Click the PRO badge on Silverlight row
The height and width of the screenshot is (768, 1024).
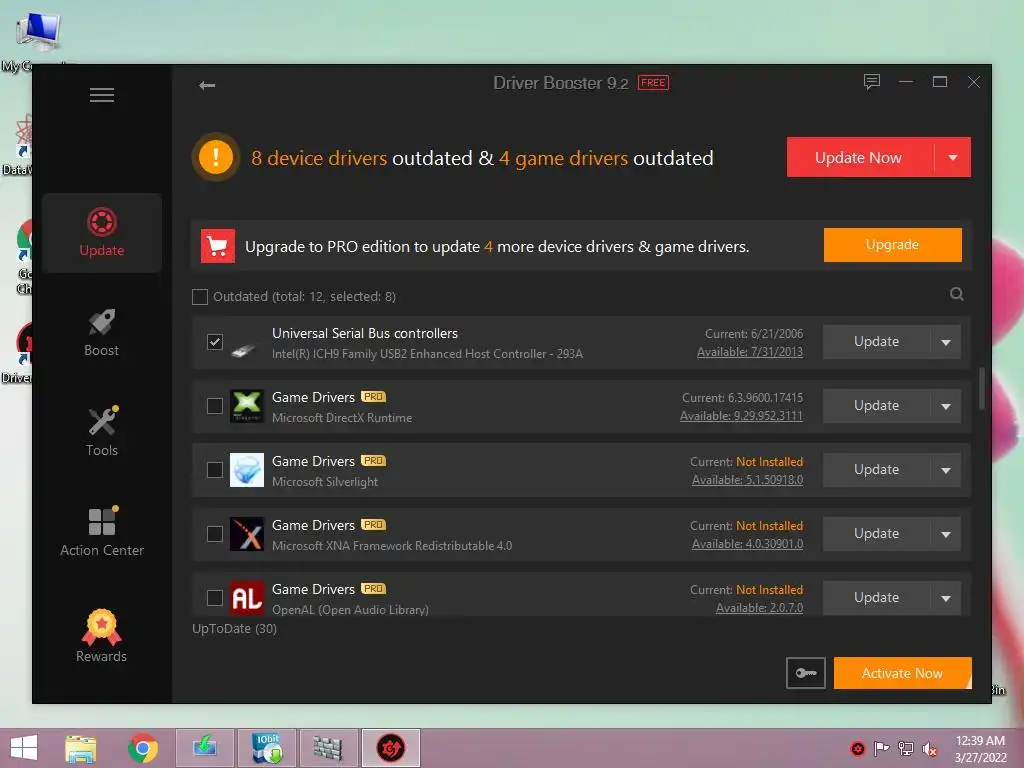[x=374, y=460]
